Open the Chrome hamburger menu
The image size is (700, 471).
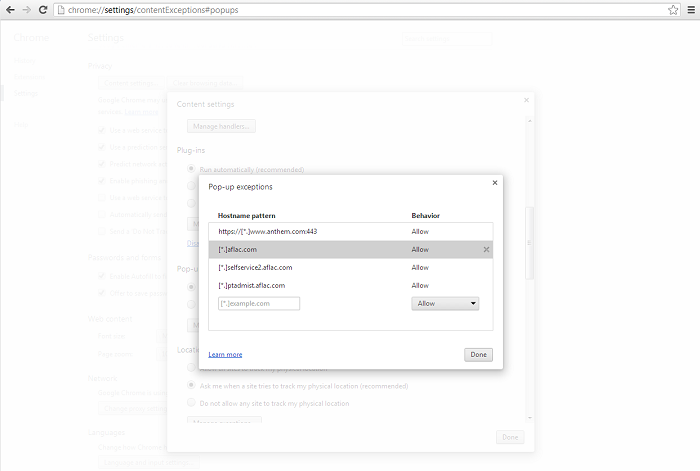(689, 9)
